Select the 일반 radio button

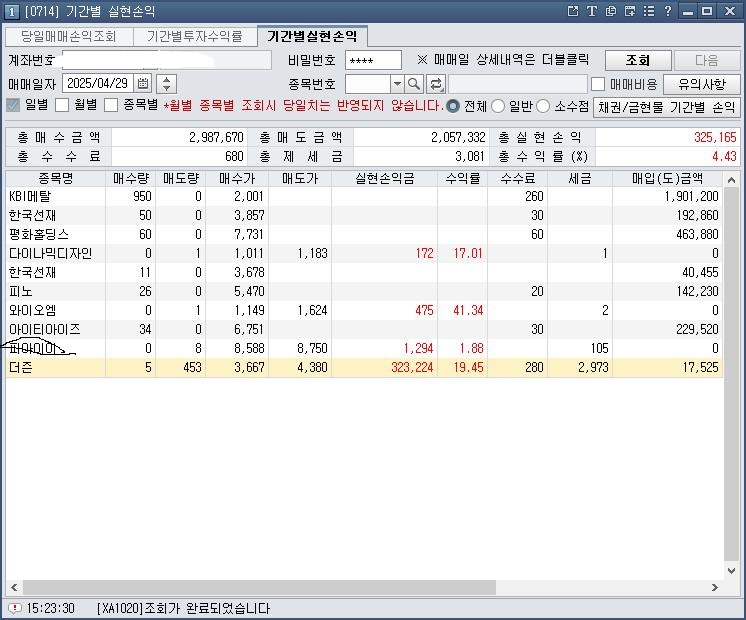pyautogui.click(x=498, y=106)
